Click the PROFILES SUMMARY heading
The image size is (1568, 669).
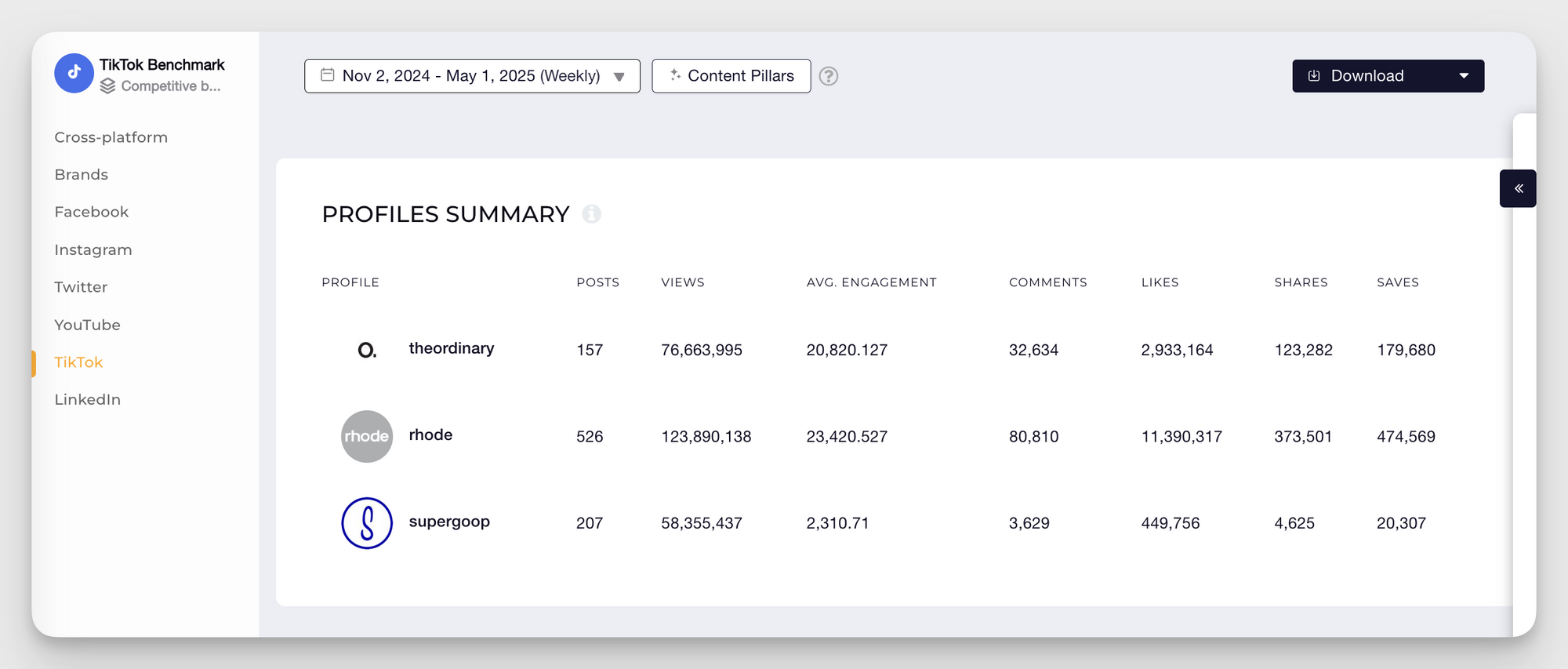pyautogui.click(x=445, y=214)
